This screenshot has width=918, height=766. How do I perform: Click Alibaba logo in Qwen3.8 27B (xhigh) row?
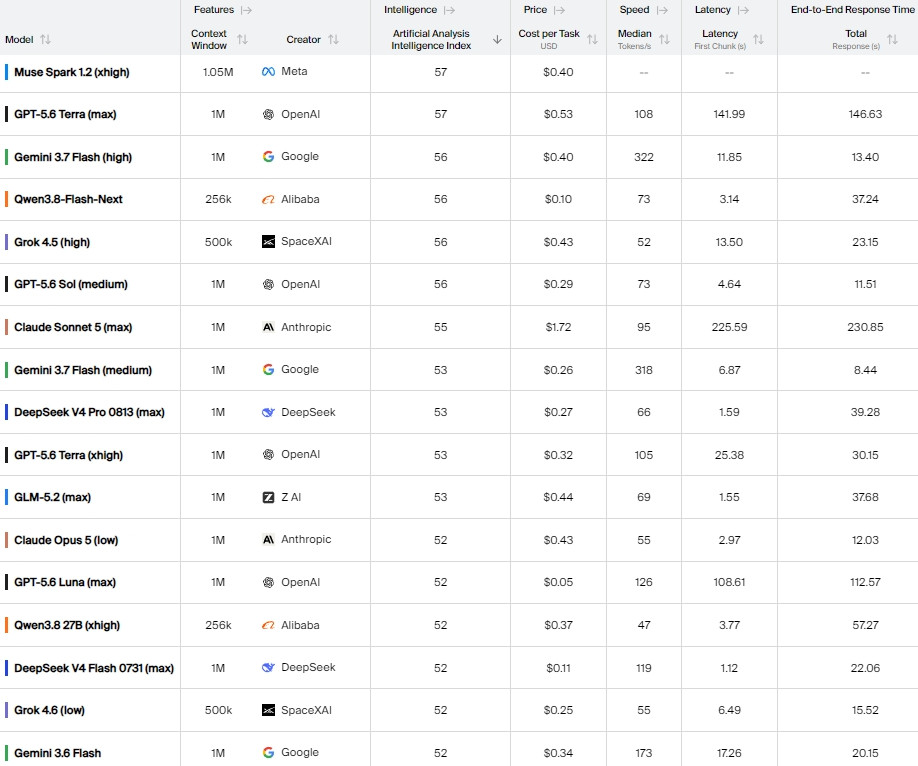[x=268, y=625]
